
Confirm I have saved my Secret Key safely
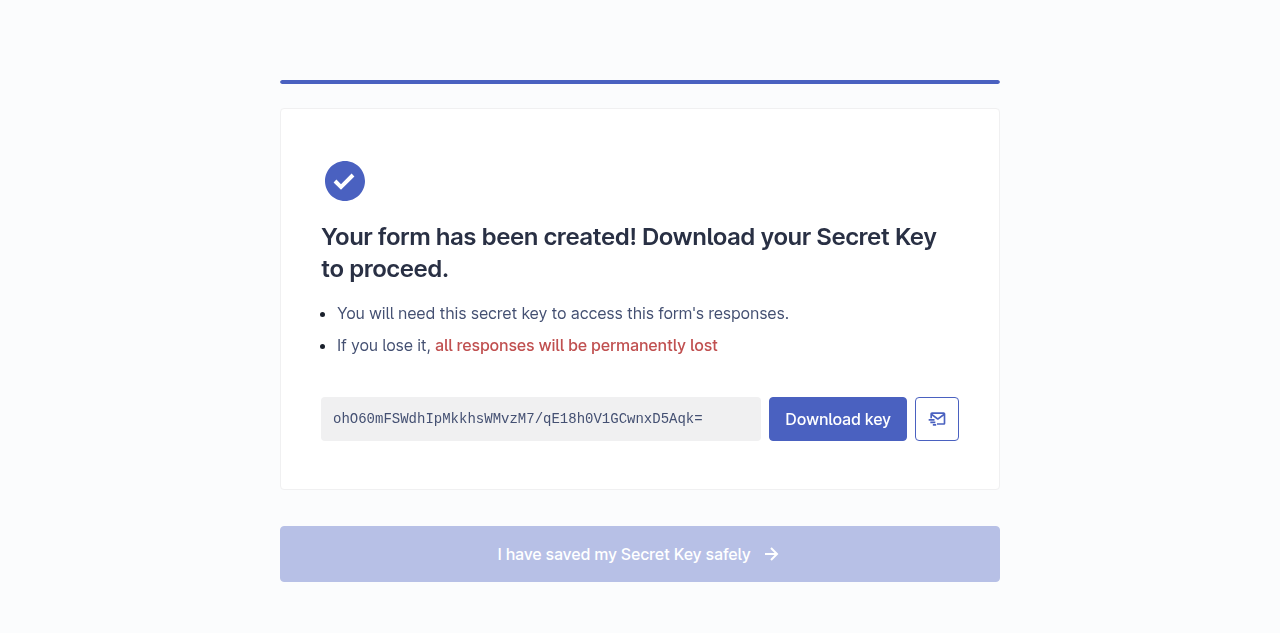[x=640, y=554]
